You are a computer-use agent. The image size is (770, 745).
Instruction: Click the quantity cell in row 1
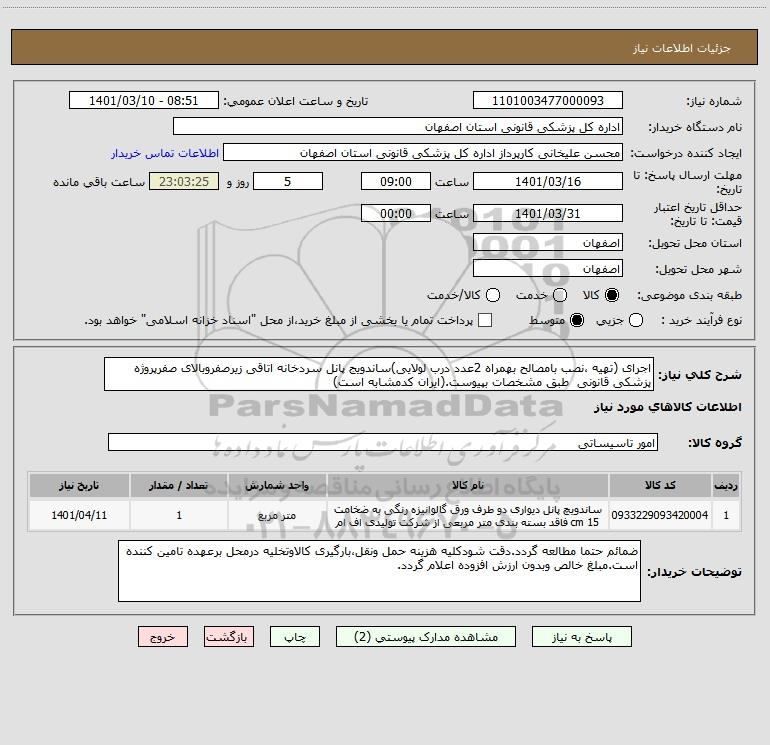tap(179, 515)
